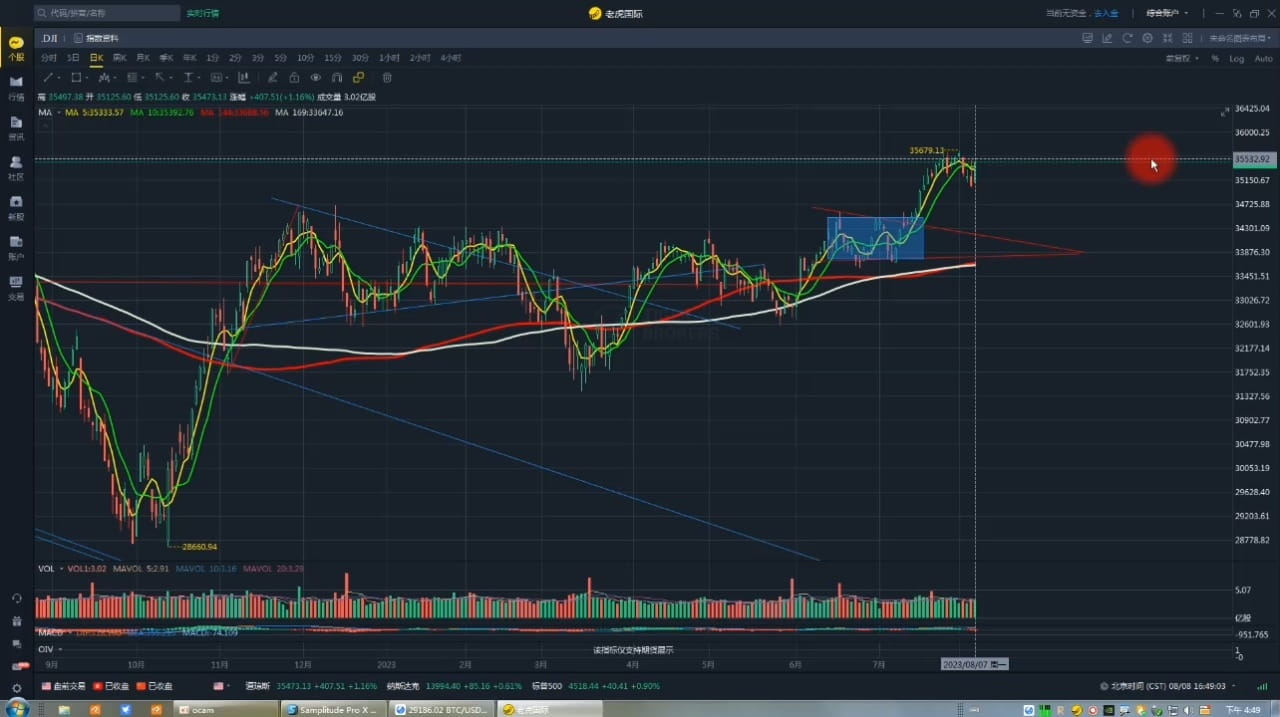Toggle drawing visibility eye icon
The height and width of the screenshot is (717, 1280).
(x=316, y=77)
